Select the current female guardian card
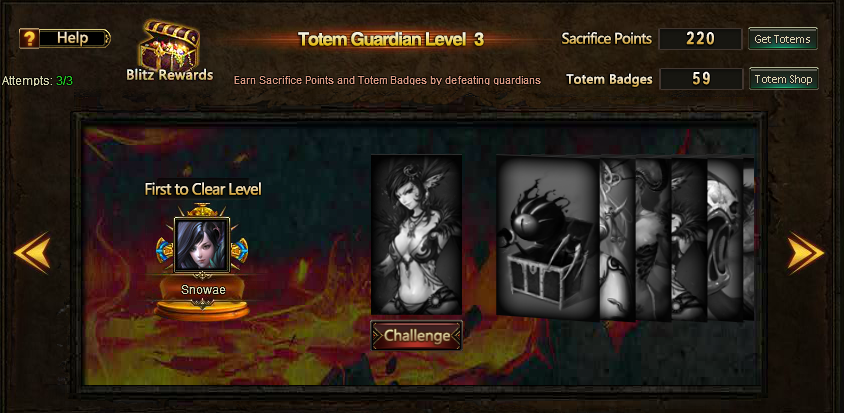Viewport: 844px width, 413px height. (416, 234)
